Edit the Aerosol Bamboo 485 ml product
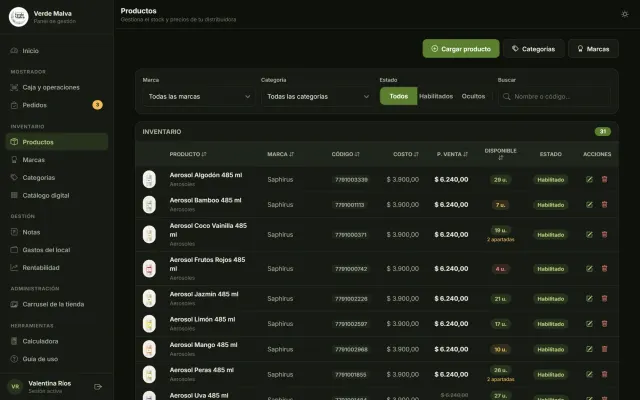This screenshot has height=400, width=640. coord(589,204)
